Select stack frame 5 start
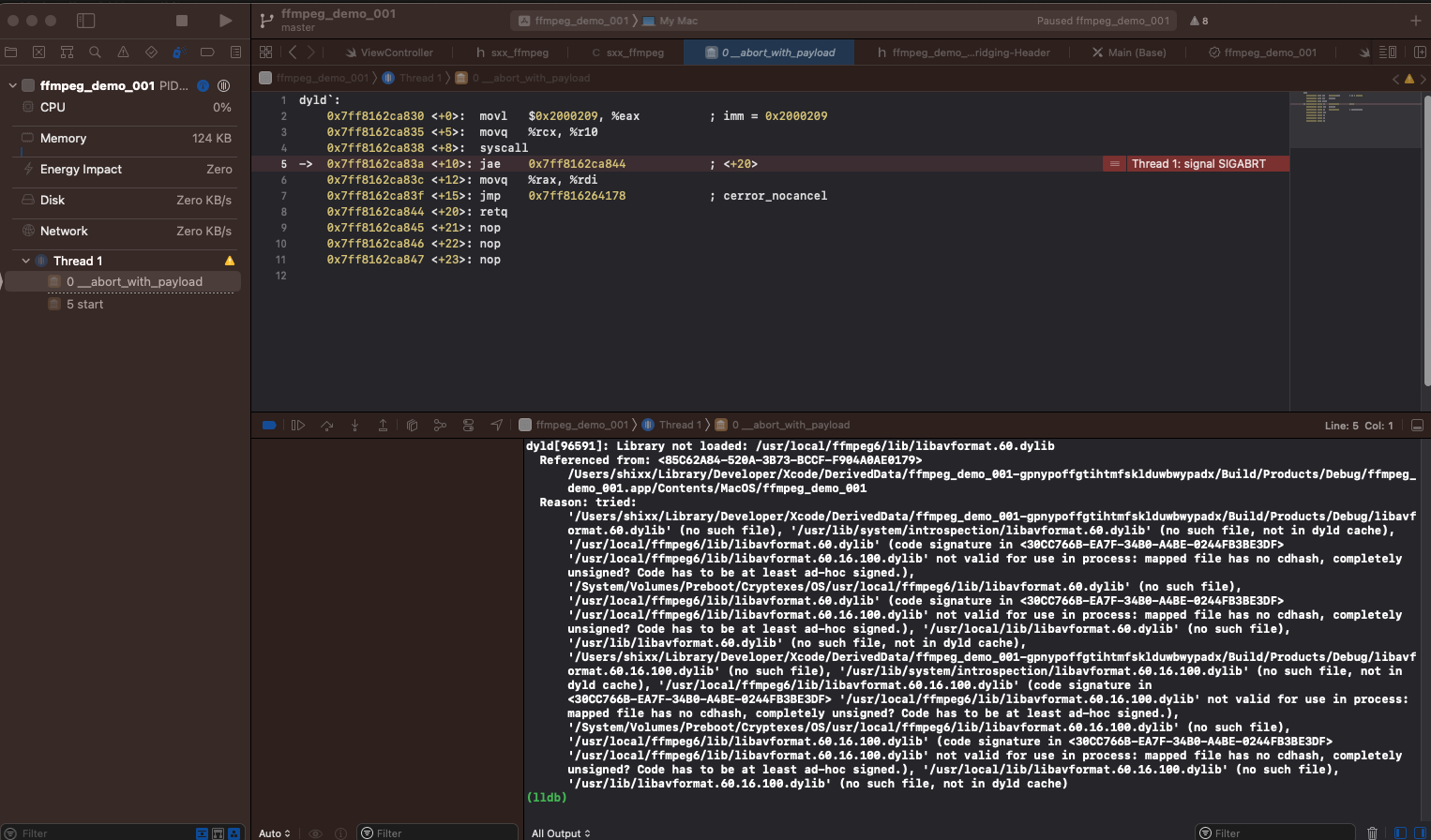Image resolution: width=1431 pixels, height=840 pixels. [x=123, y=305]
